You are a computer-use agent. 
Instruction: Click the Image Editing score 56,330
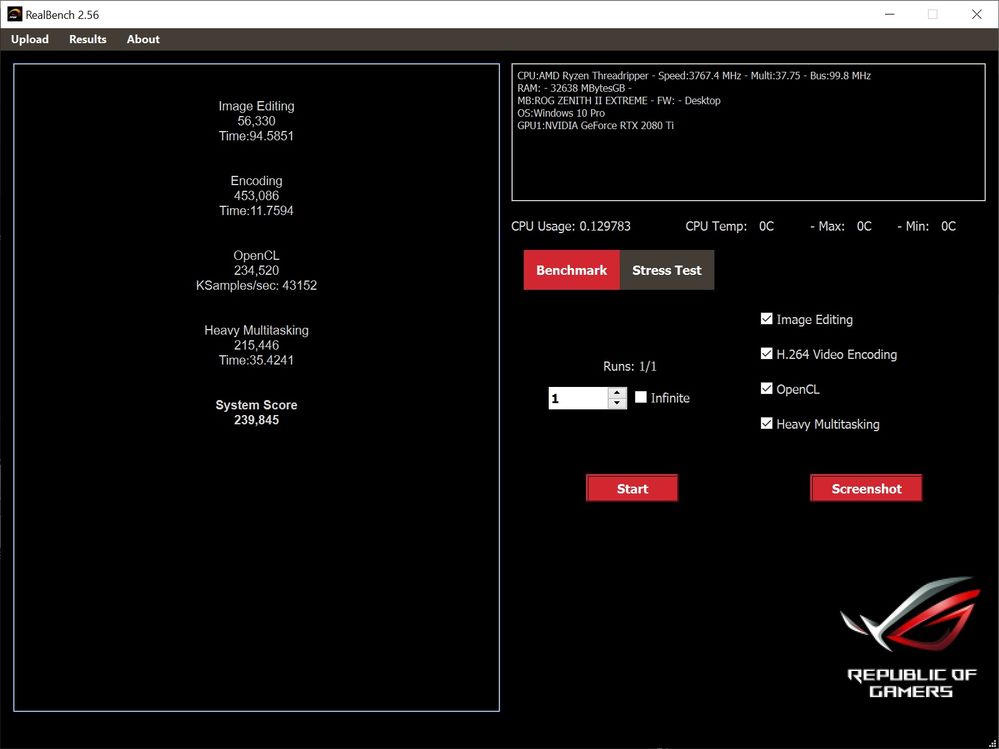[256, 121]
